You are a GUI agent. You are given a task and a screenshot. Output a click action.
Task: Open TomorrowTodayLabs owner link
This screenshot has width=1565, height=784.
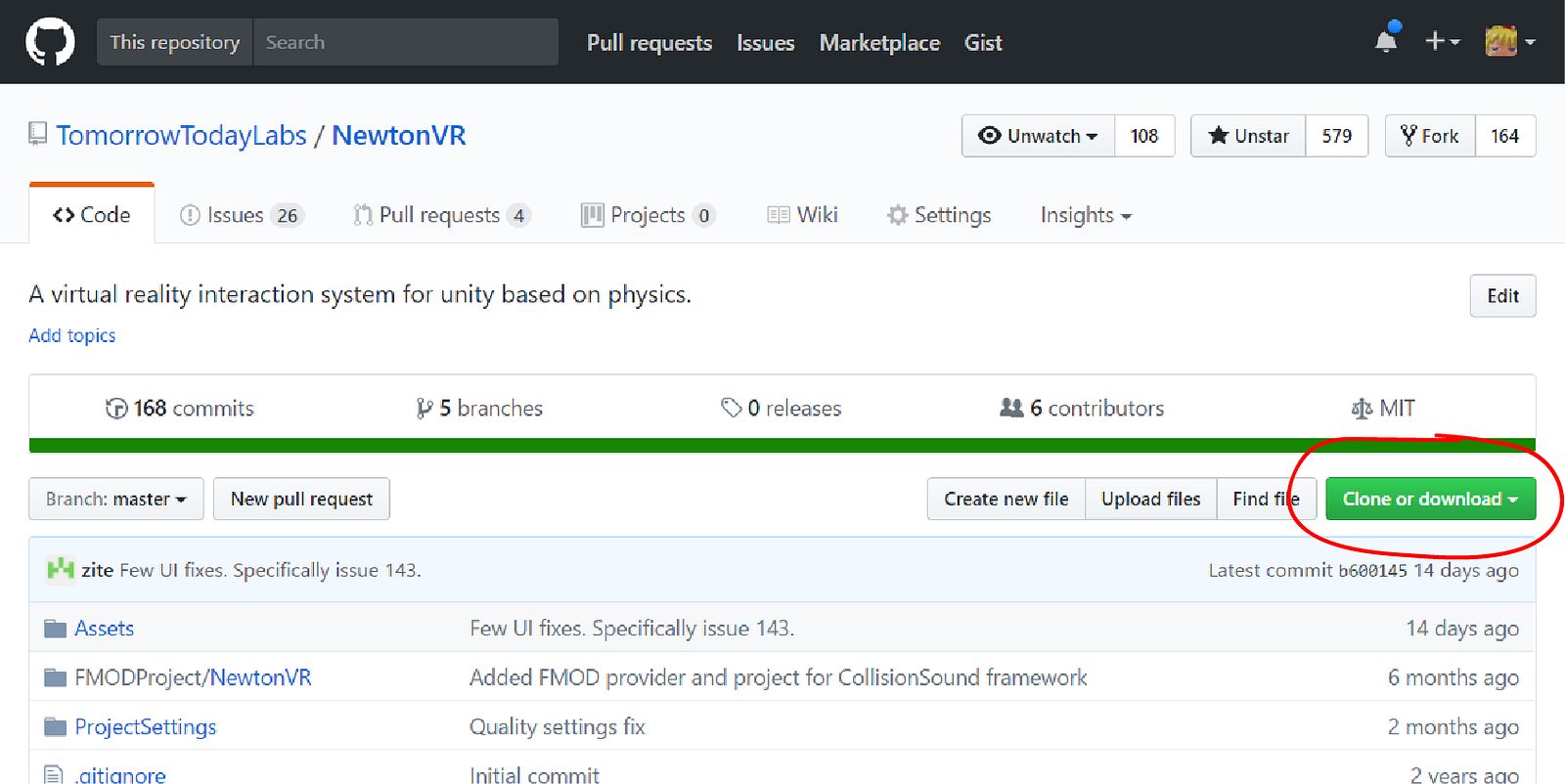tap(182, 135)
